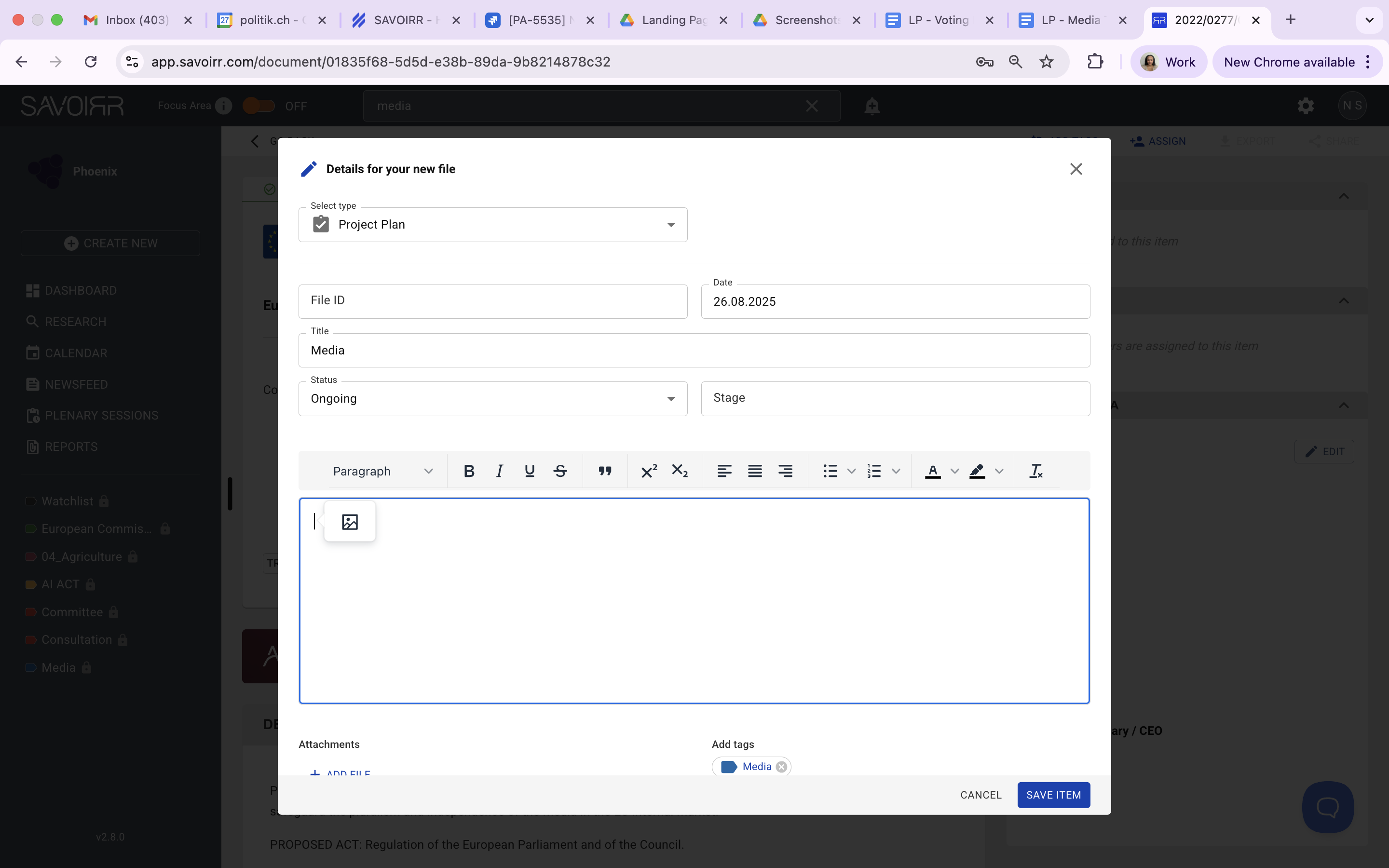Switch to the politik.ch tab
Screen dimensions: 1389x868
point(272,20)
